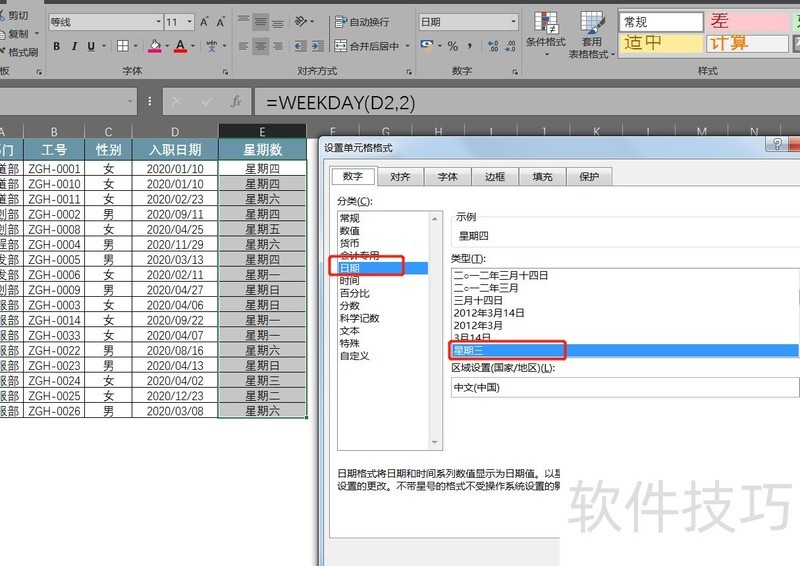Select 星期三 in the type list
800x566 pixels.
pos(625,350)
